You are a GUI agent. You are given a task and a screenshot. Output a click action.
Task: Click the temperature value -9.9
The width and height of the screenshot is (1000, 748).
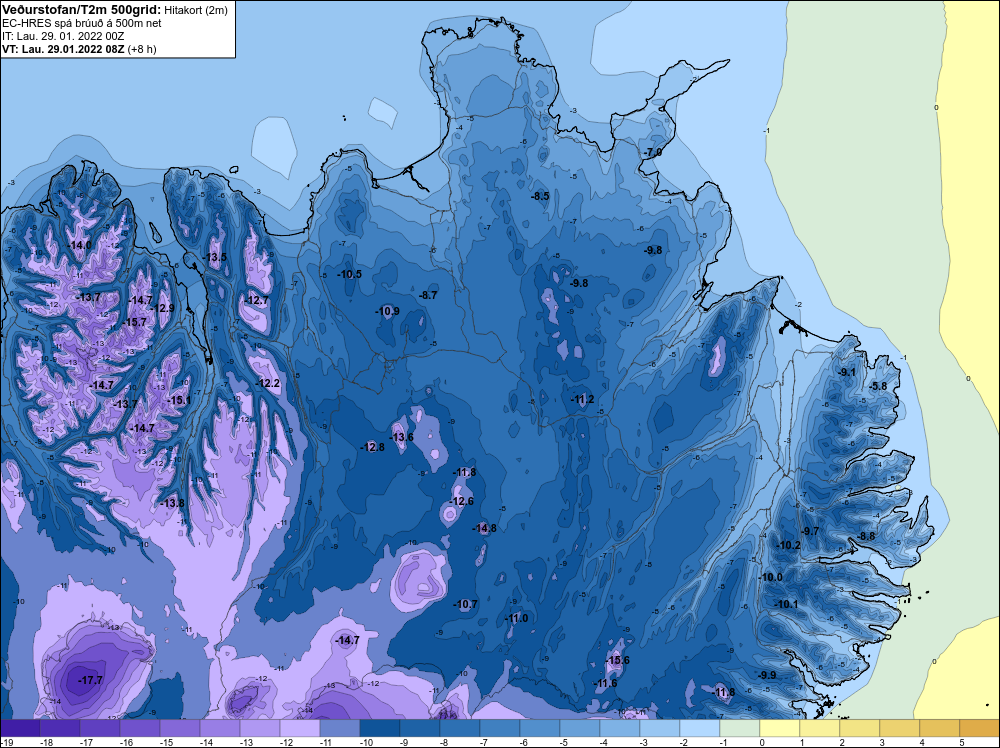pyautogui.click(x=767, y=675)
